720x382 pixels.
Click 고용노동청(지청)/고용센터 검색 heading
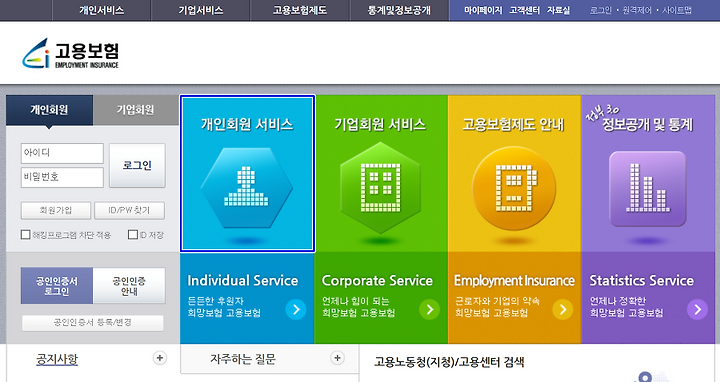click(449, 362)
